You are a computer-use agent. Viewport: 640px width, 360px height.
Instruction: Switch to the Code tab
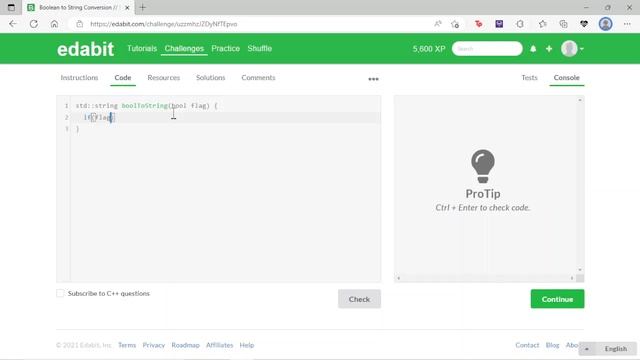click(123, 78)
